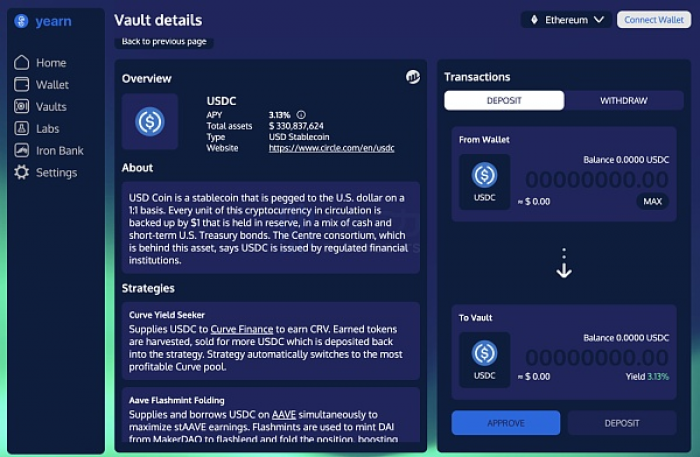Open the Curve Finance link
700x457 pixels.
pyautogui.click(x=242, y=329)
